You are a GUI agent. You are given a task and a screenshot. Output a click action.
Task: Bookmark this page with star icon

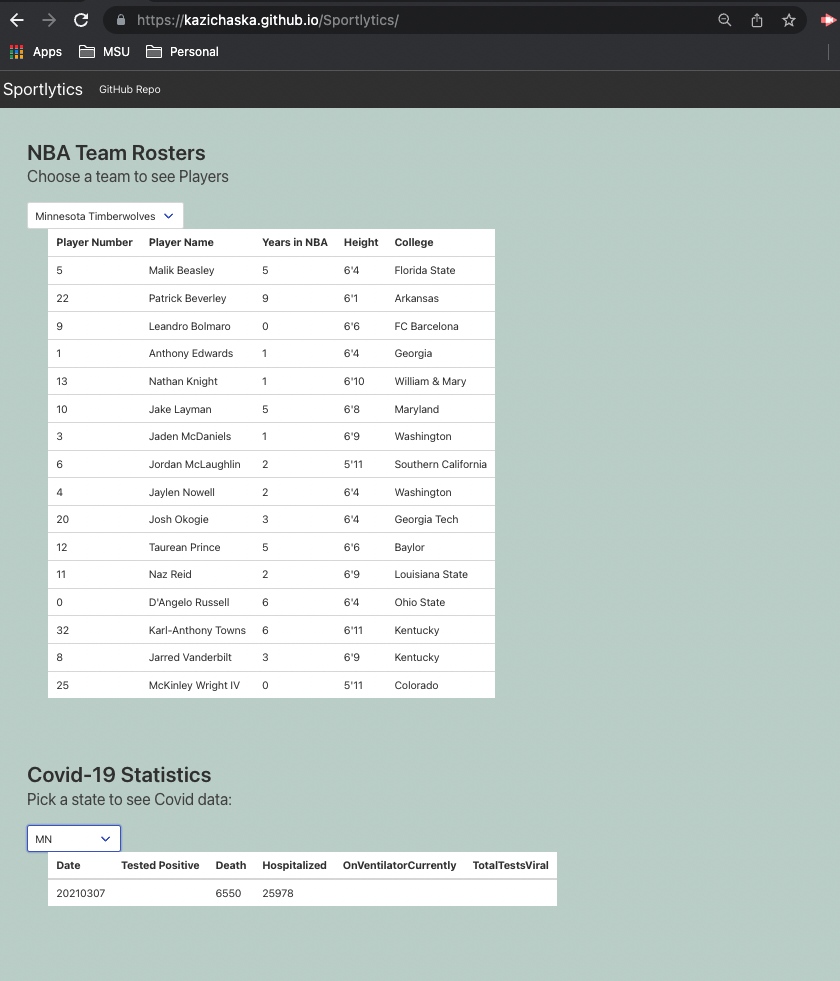[789, 20]
